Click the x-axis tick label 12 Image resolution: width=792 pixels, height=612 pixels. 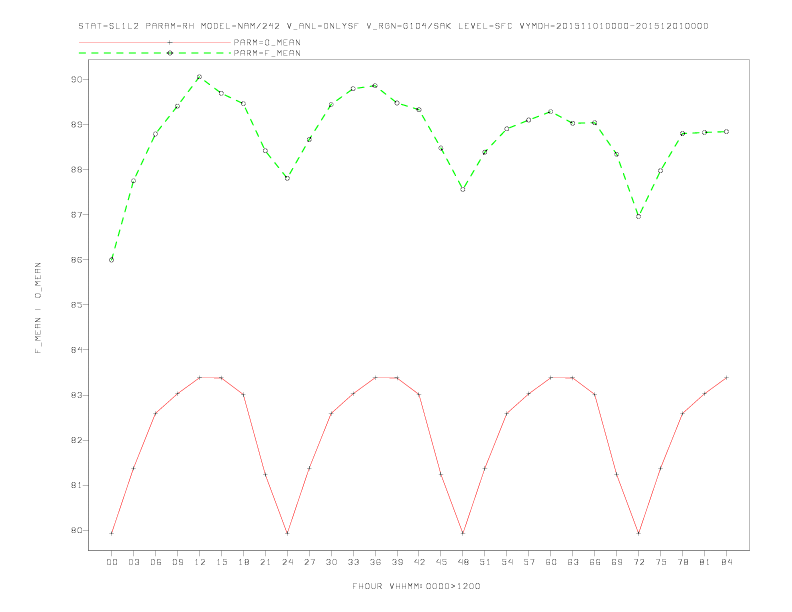[200, 562]
